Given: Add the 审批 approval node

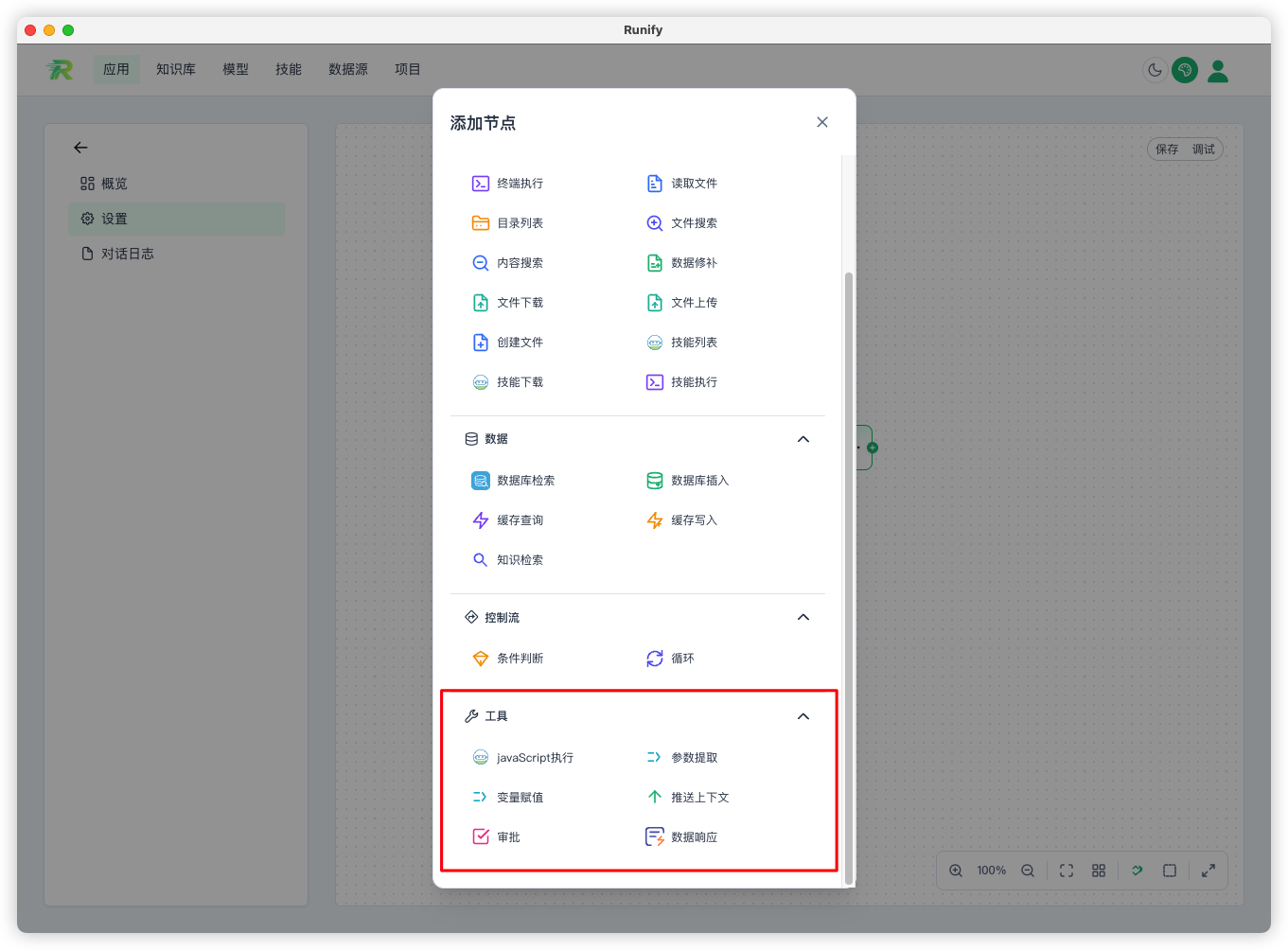Looking at the screenshot, I should tap(496, 837).
